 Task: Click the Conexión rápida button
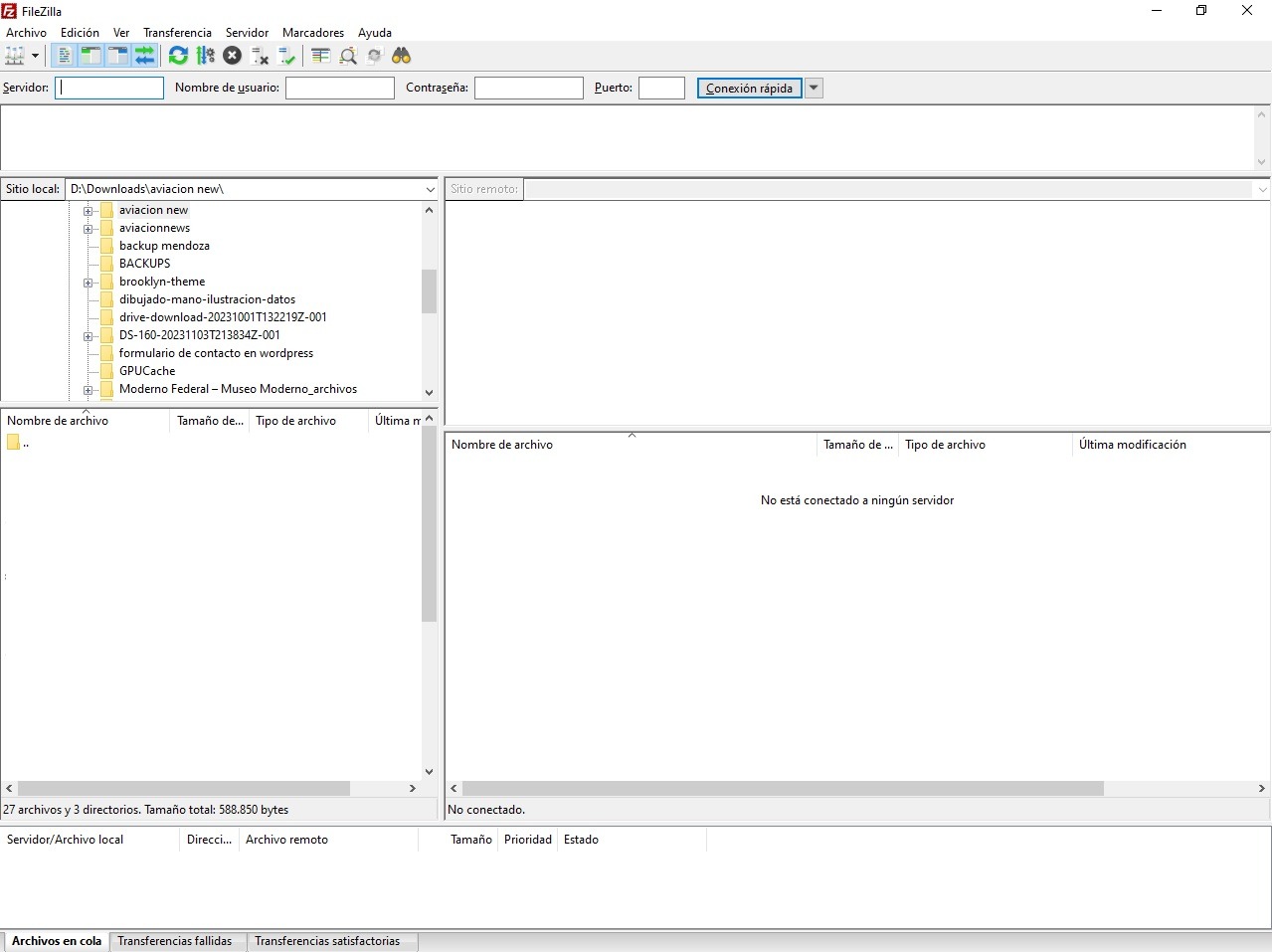749,88
